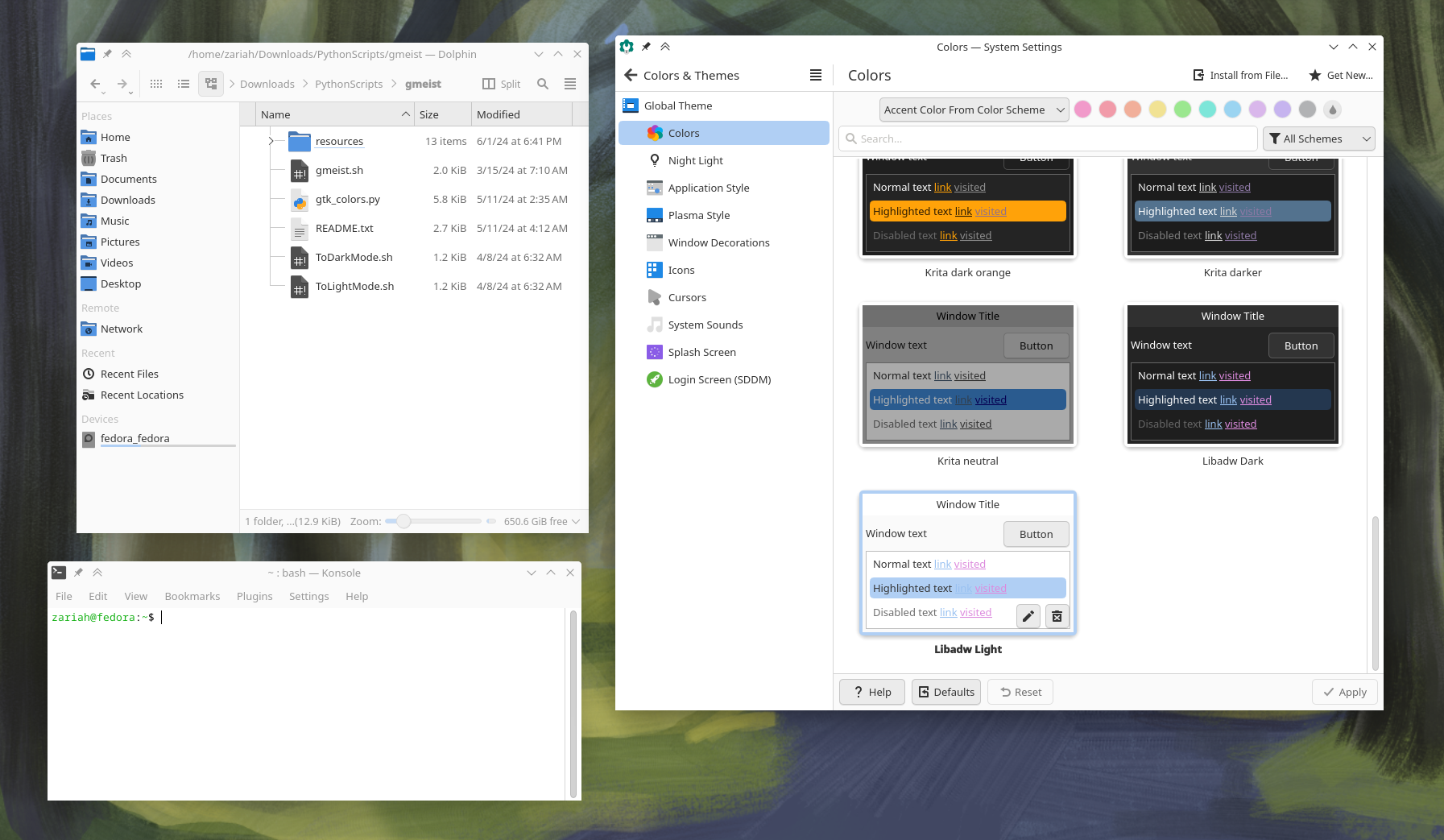The height and width of the screenshot is (840, 1444).
Task: Go back in Dolphin navigation
Action: point(96,84)
